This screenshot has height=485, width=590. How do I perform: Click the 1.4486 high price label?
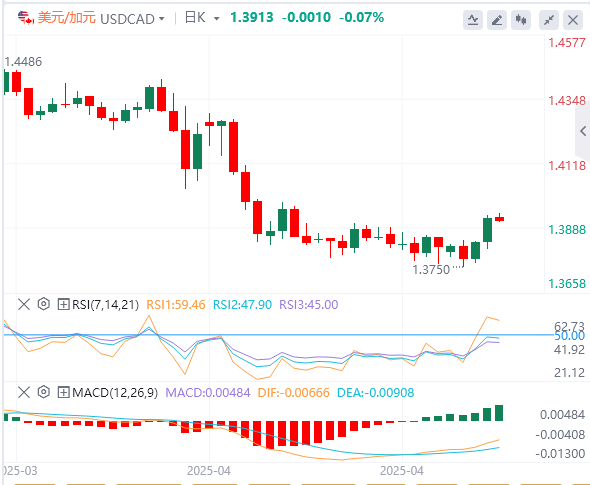click(23, 61)
